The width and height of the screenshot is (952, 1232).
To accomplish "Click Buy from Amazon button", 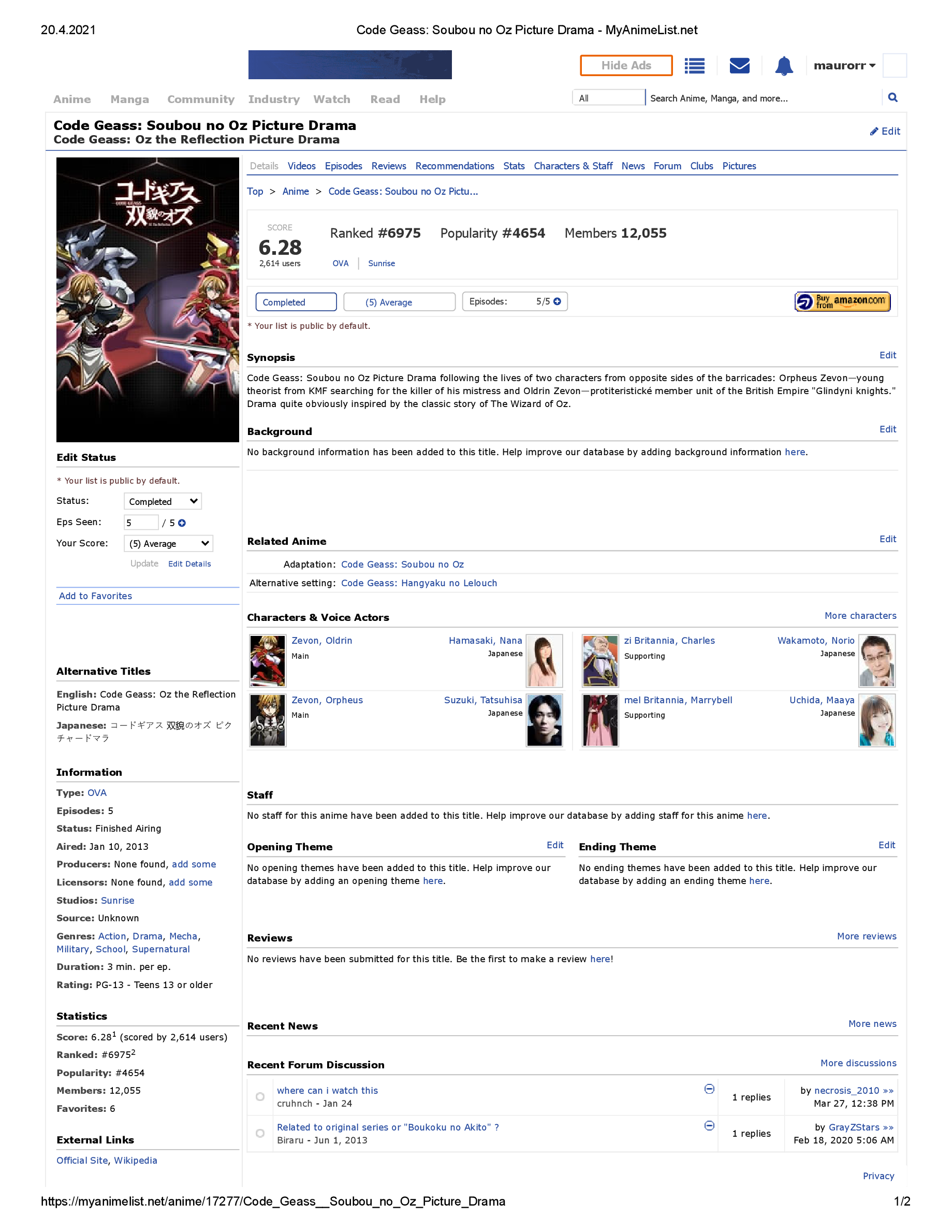I will pyautogui.click(x=843, y=302).
